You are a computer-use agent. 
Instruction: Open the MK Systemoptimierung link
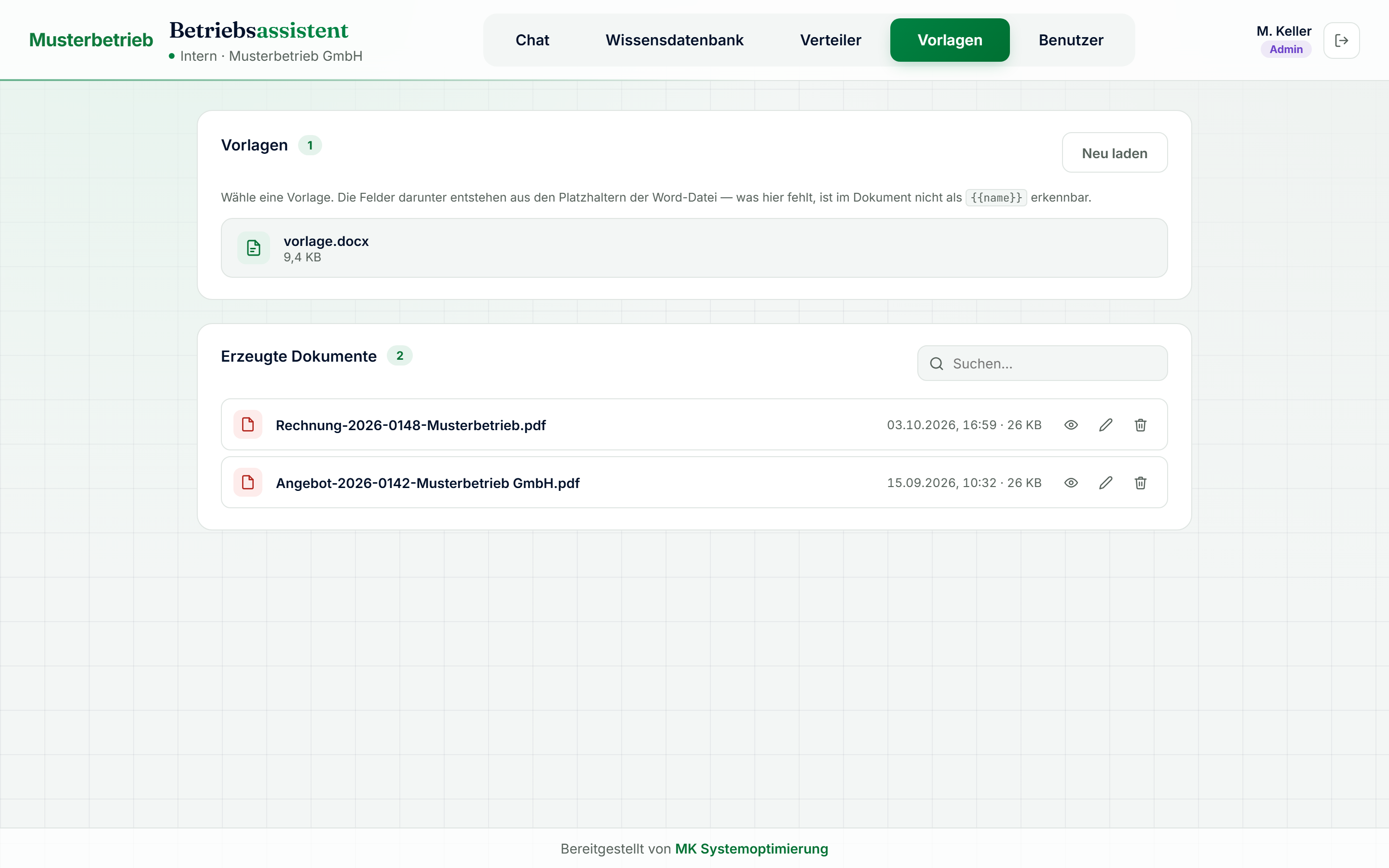pos(751,849)
